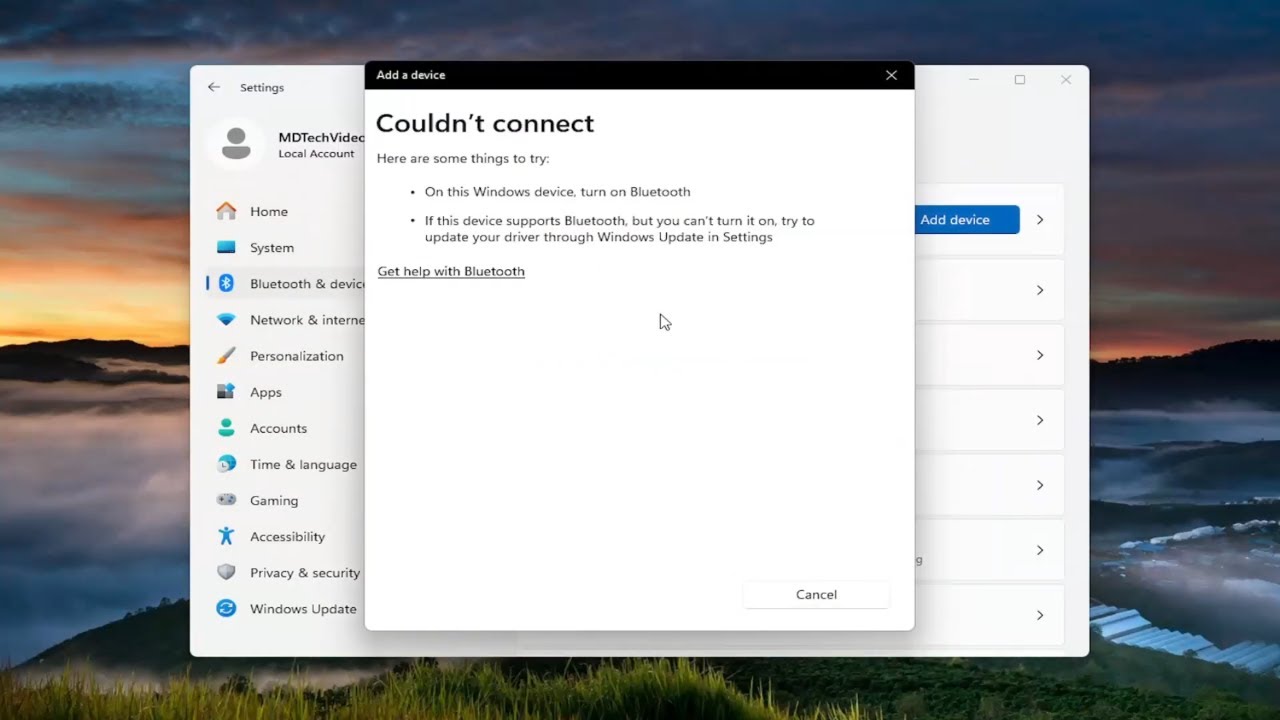Open Privacy & security shield icon
This screenshot has width=1280, height=720.
coord(227,572)
